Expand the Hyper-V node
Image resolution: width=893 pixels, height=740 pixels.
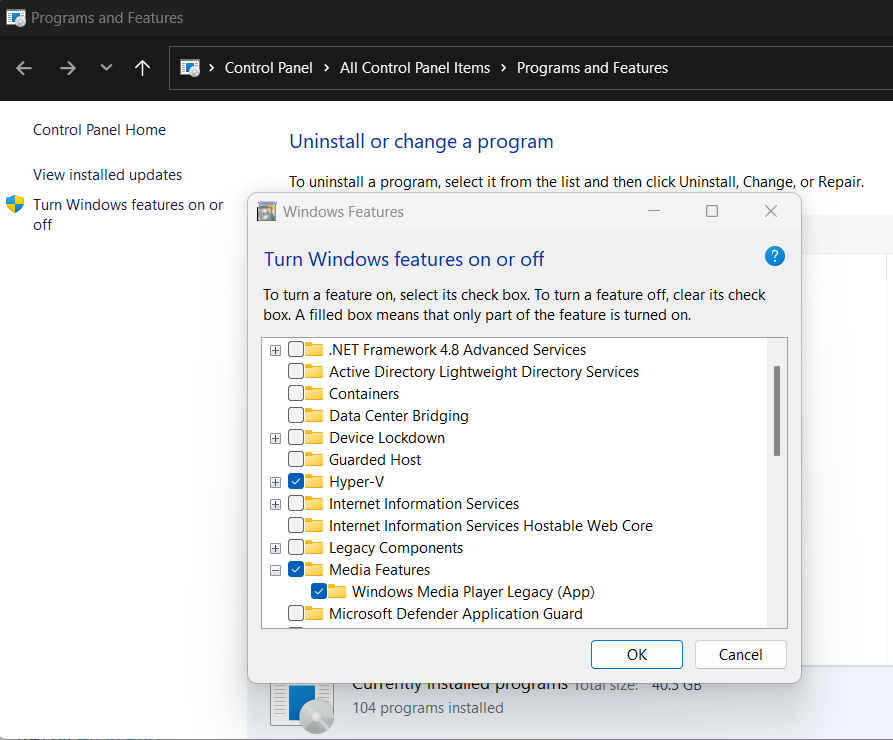pyautogui.click(x=275, y=483)
